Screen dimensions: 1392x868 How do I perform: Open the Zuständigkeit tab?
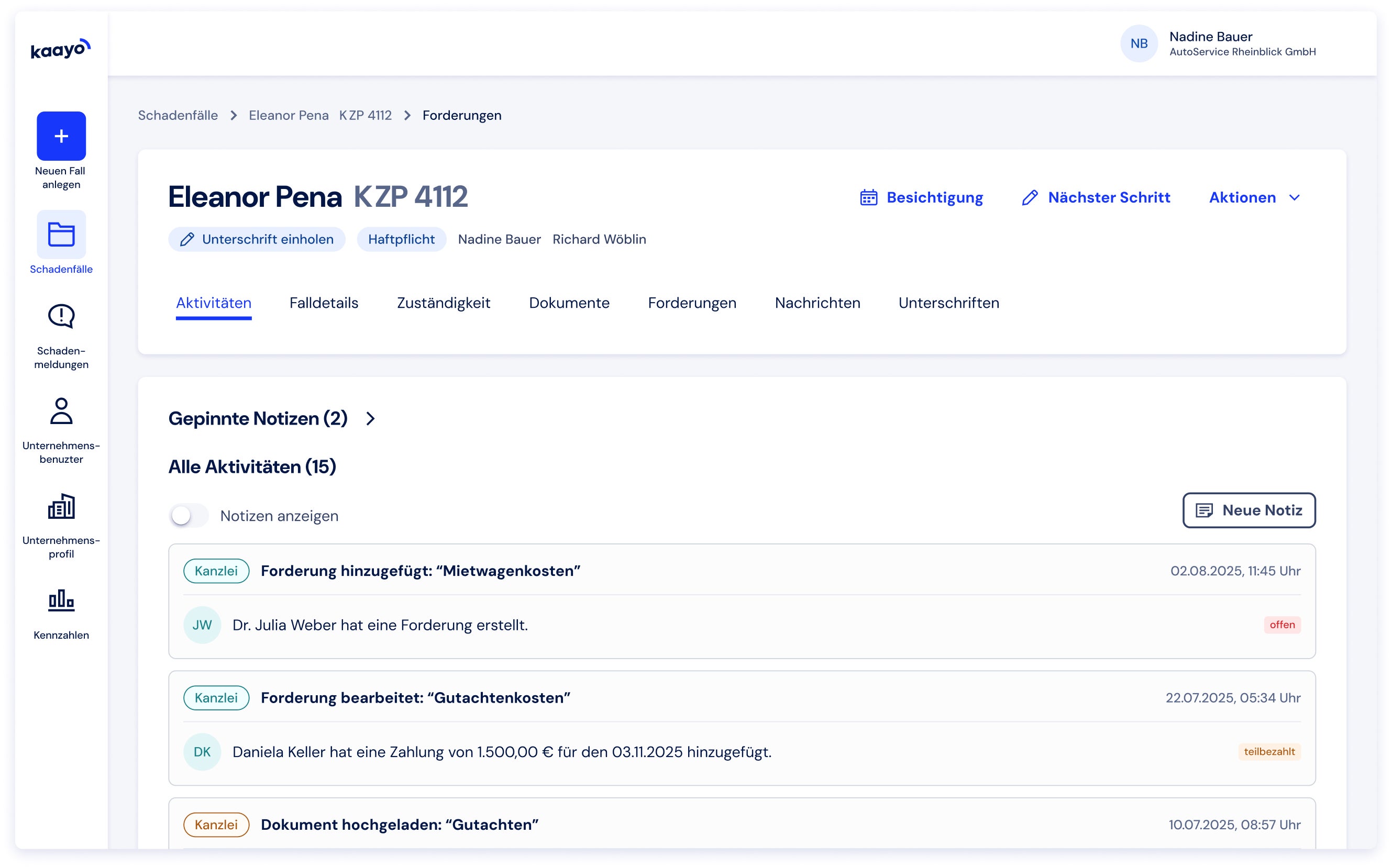pos(444,303)
